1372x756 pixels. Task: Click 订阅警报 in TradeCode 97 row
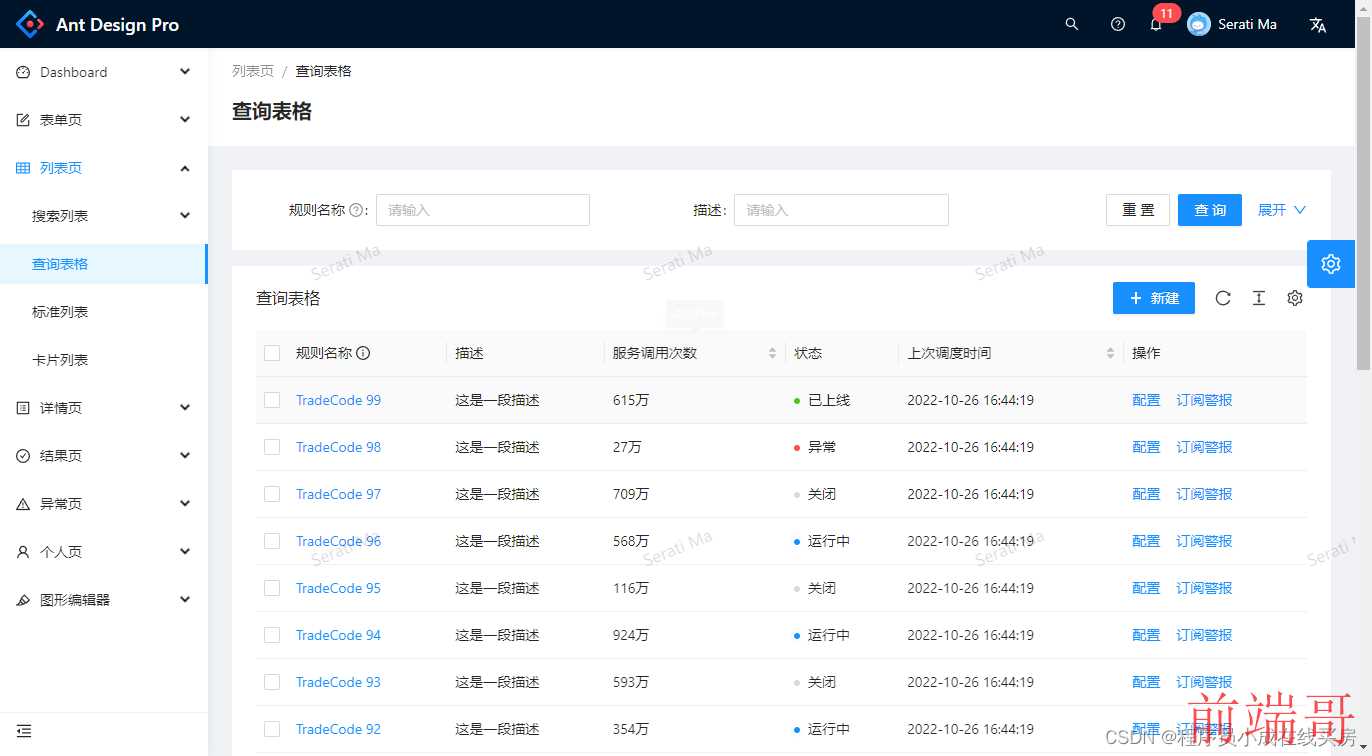[x=1204, y=494]
